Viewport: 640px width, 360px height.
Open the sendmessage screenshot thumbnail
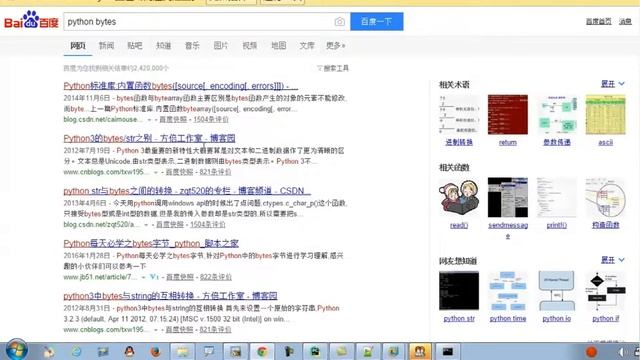pos(508,197)
